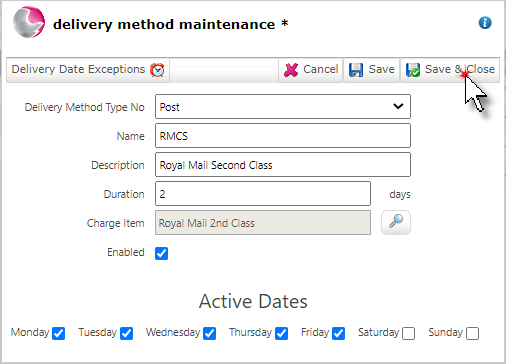This screenshot has height=364, width=506.
Task: Click the Cancel button
Action: coord(311,70)
